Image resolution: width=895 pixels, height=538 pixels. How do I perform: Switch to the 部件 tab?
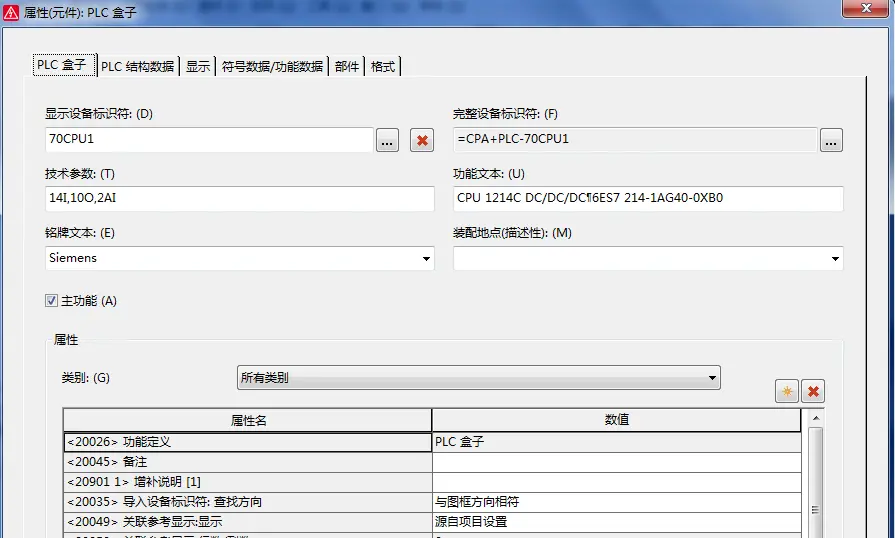click(347, 66)
